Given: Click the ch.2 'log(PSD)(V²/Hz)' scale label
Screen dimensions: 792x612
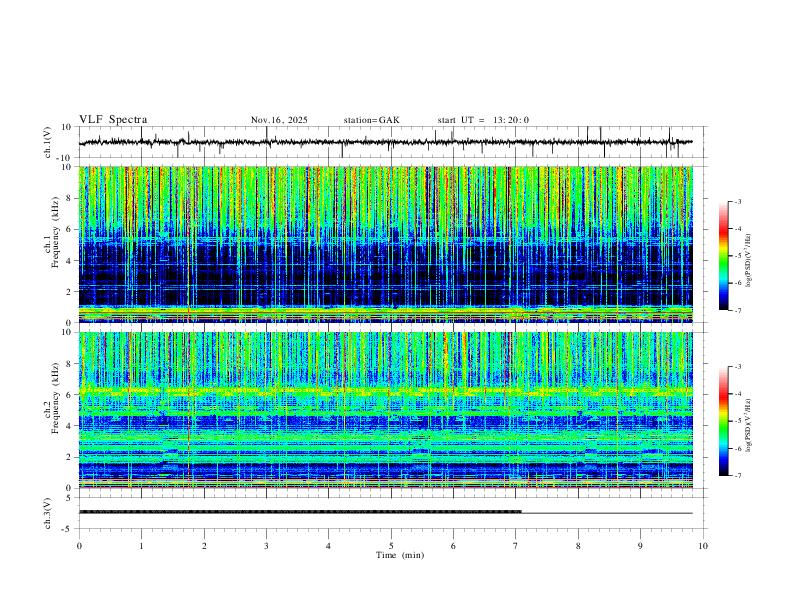Looking at the screenshot, I should point(749,425).
